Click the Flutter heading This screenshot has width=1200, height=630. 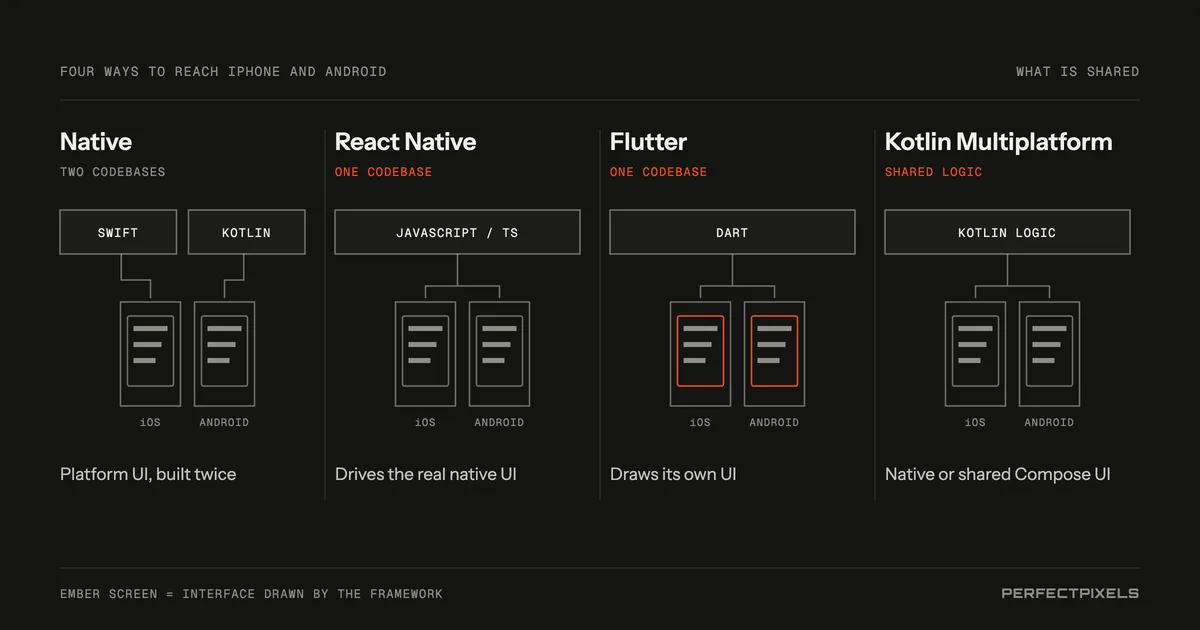click(x=648, y=142)
